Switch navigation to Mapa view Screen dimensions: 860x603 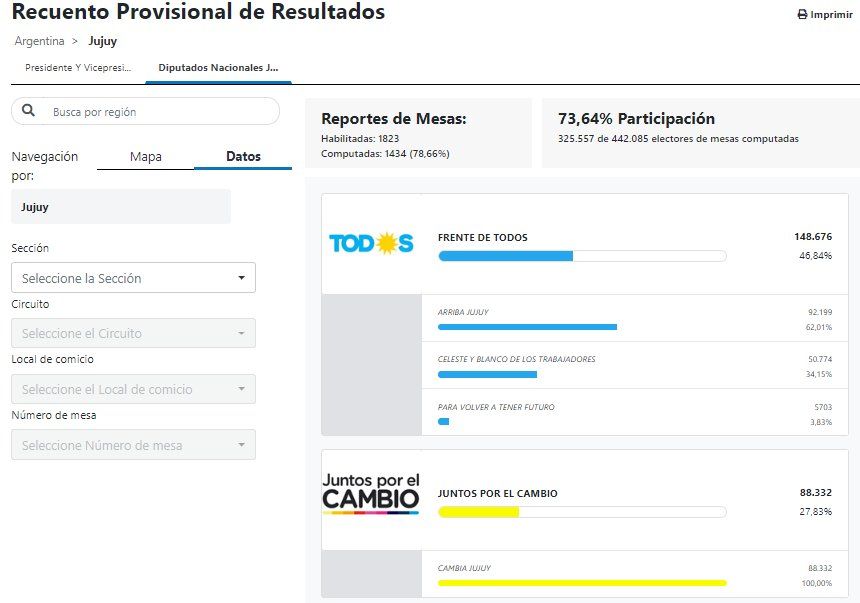coord(145,157)
